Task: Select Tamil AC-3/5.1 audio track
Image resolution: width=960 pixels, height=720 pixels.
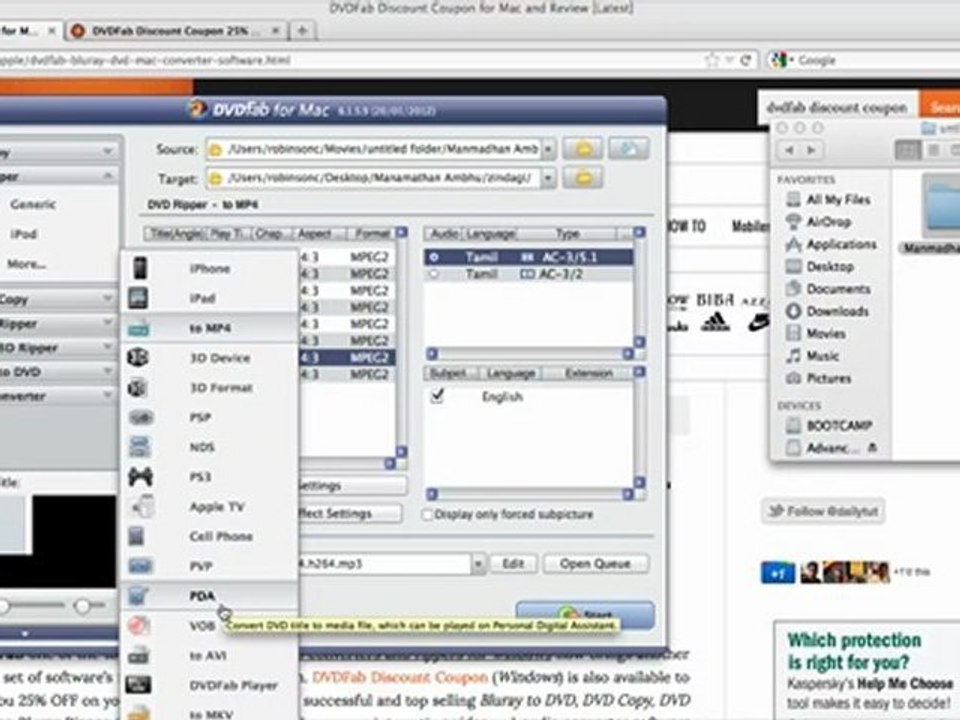Action: click(x=528, y=257)
